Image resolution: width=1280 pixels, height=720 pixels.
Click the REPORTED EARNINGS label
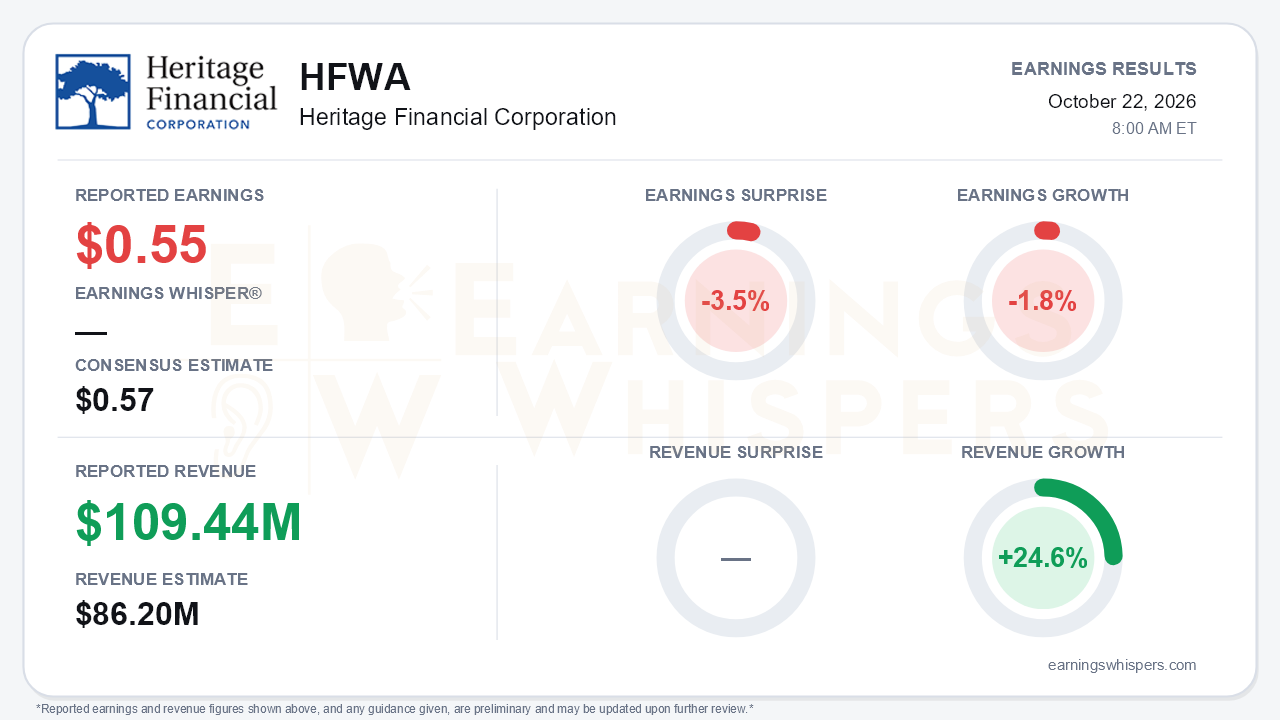click(170, 195)
